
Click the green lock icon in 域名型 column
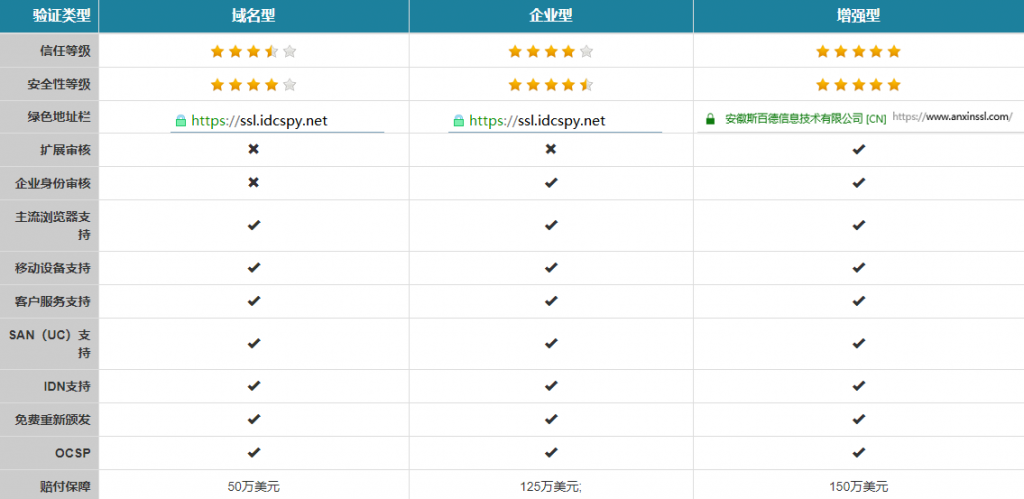pos(181,121)
